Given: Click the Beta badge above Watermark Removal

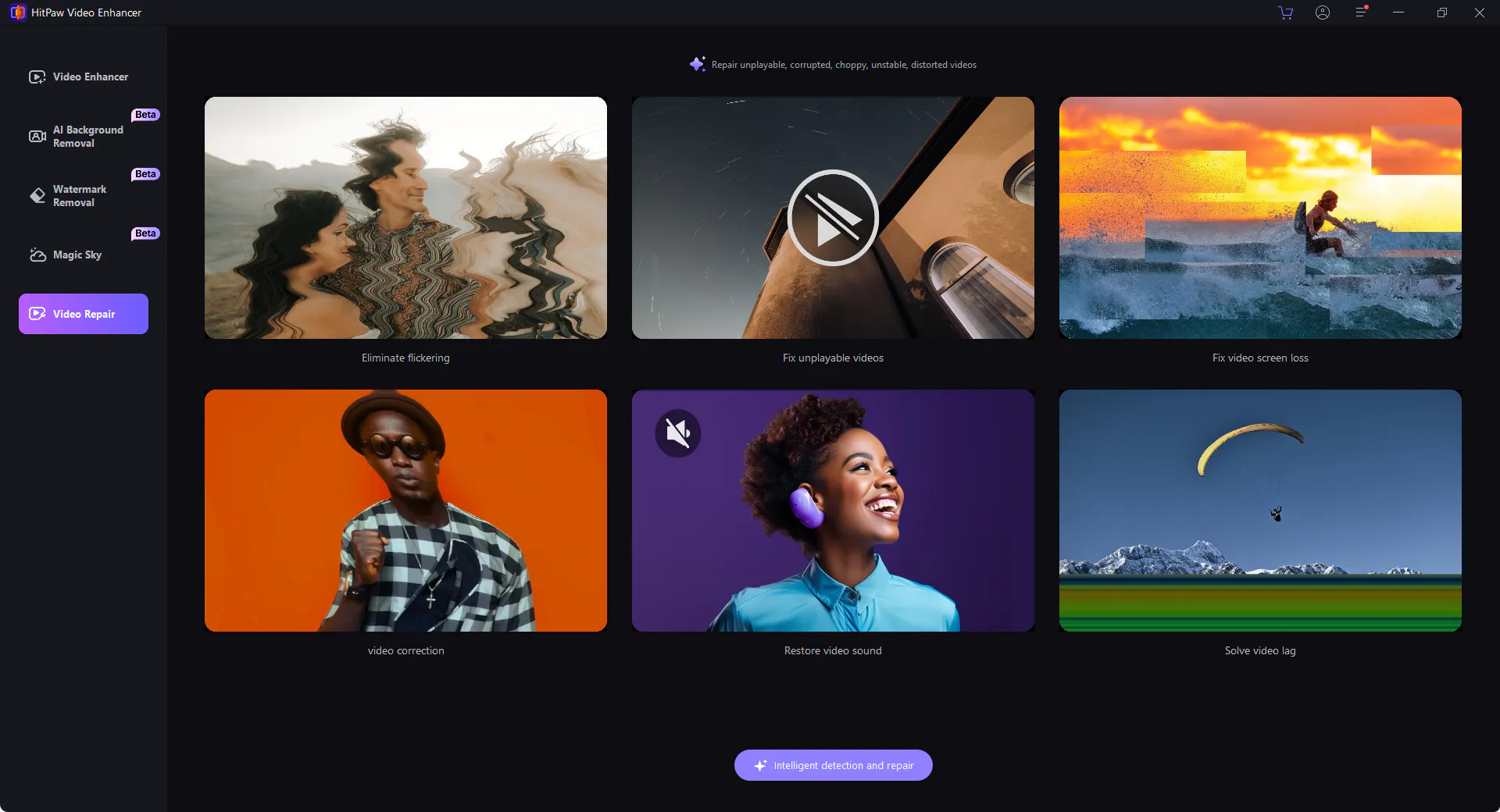Looking at the screenshot, I should point(145,174).
